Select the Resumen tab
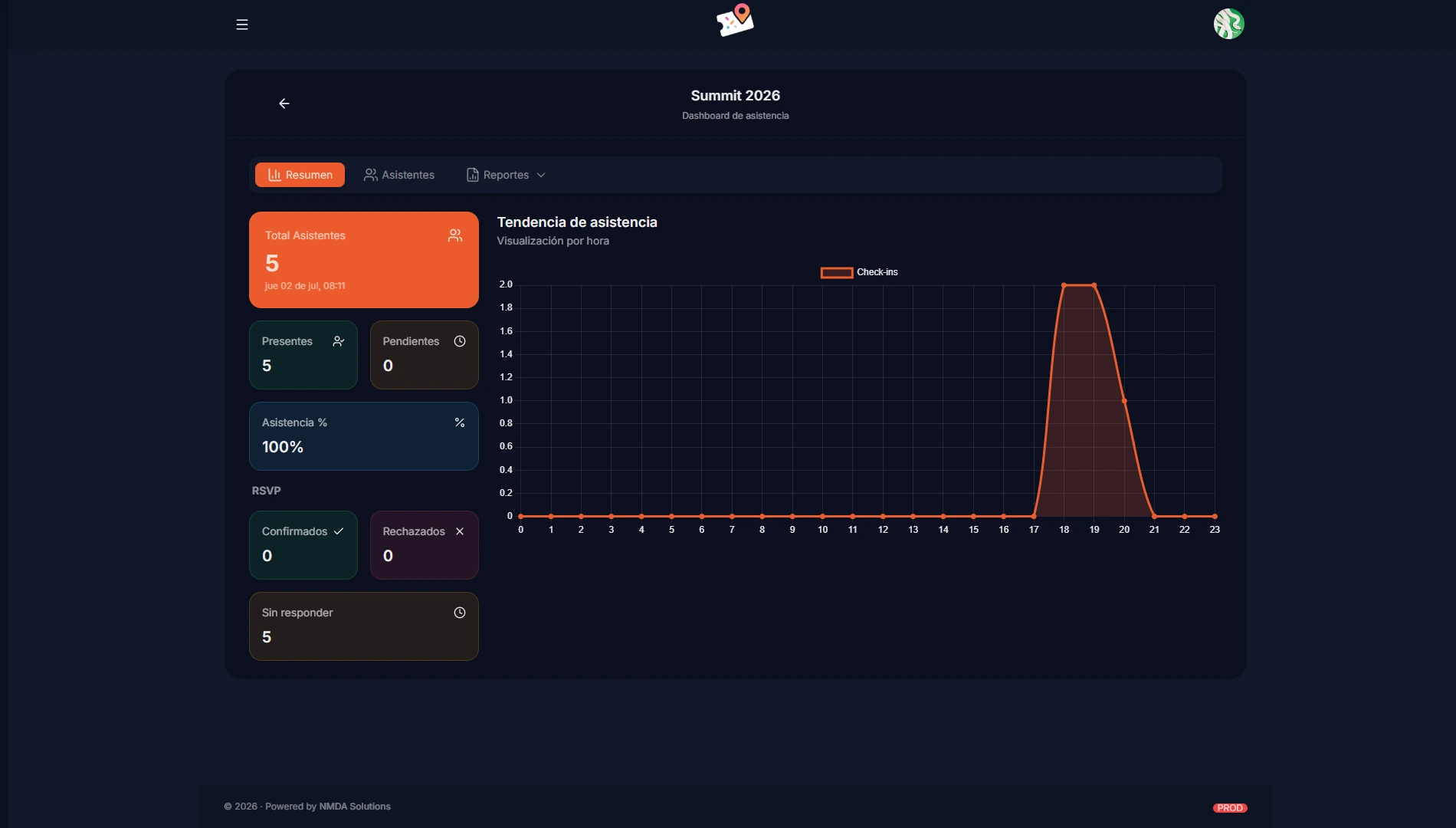This screenshot has height=828, width=1456. [300, 175]
